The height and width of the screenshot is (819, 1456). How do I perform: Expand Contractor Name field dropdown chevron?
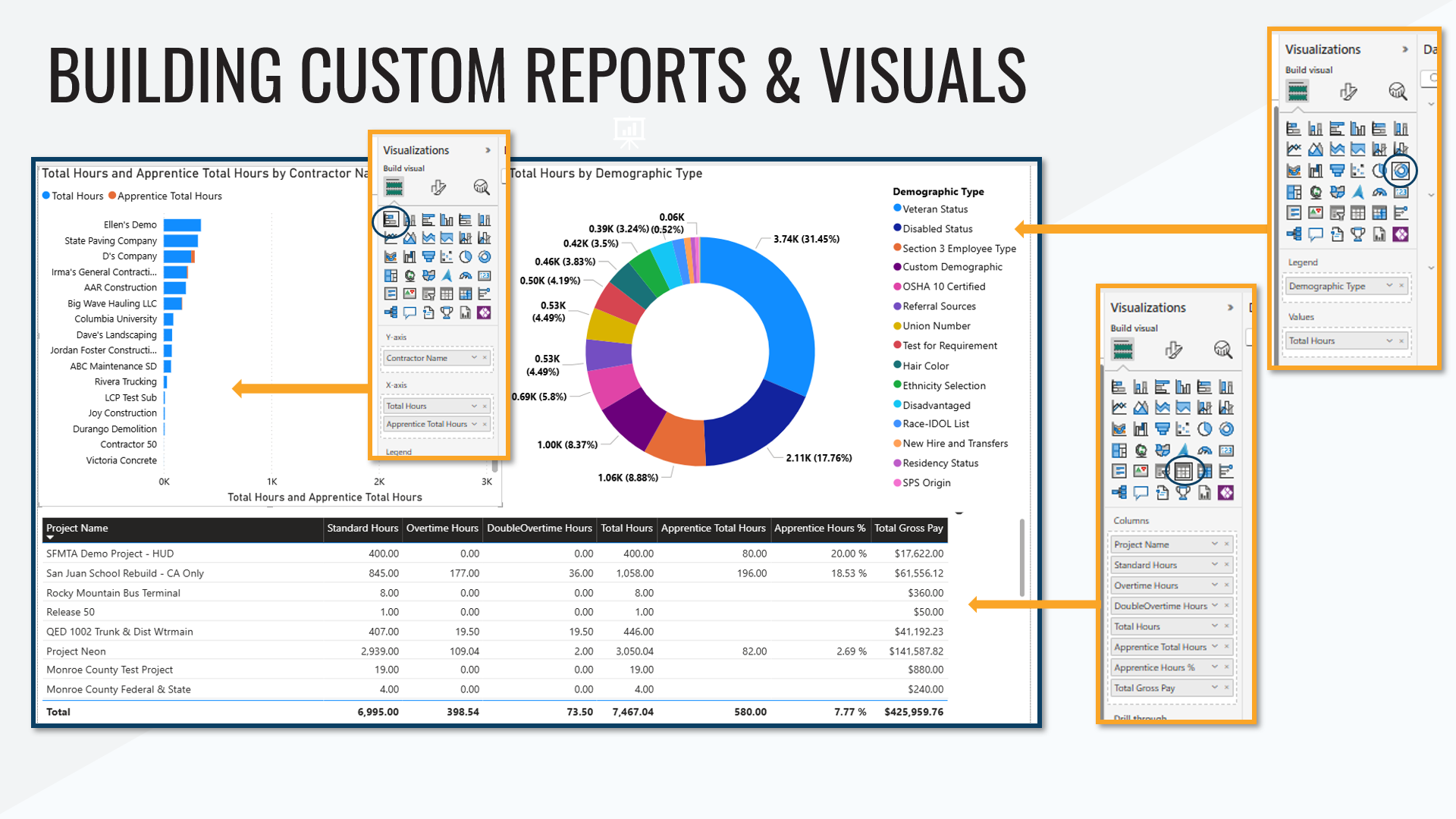tap(474, 358)
